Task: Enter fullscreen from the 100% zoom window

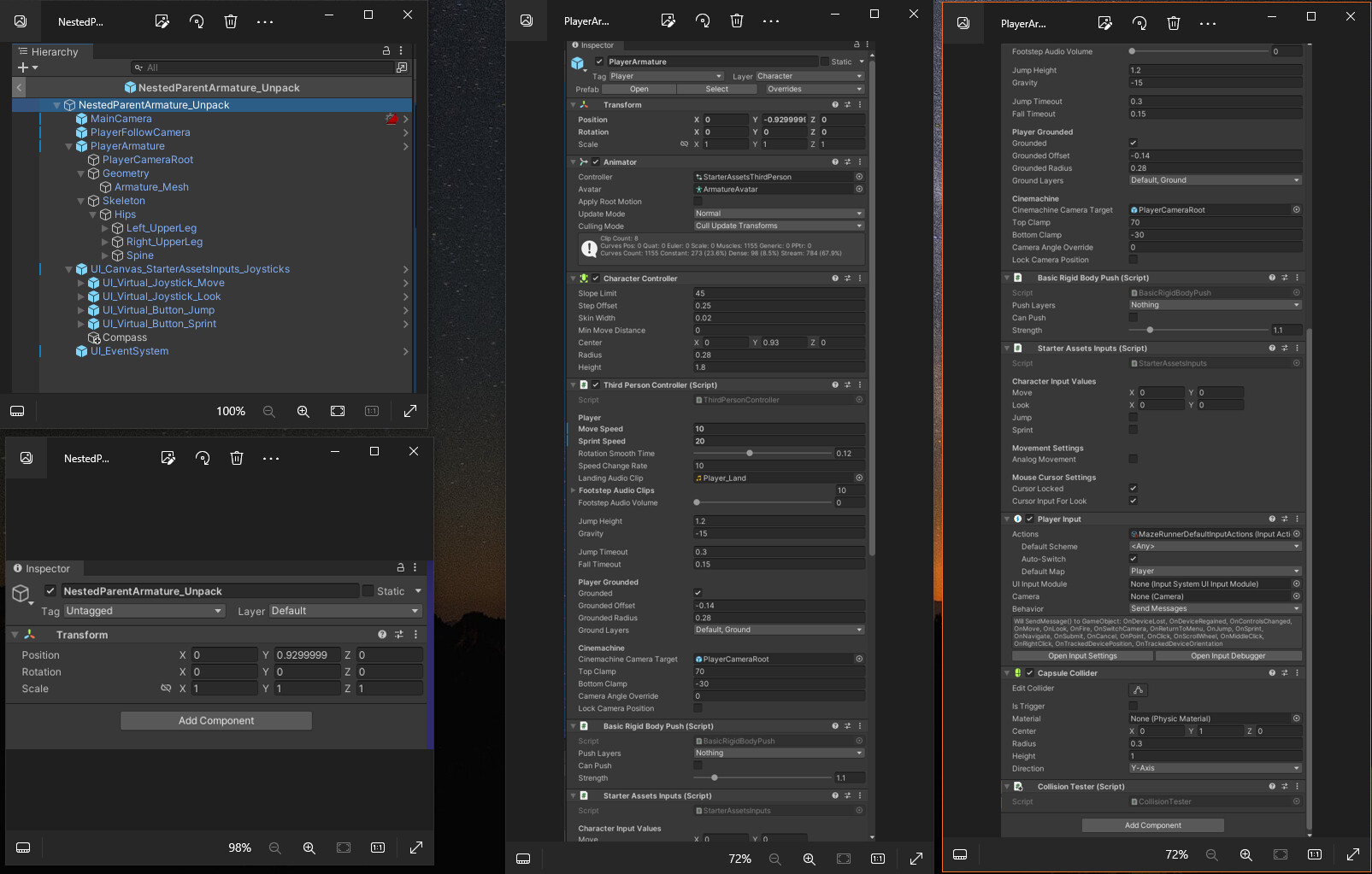Action: point(410,411)
